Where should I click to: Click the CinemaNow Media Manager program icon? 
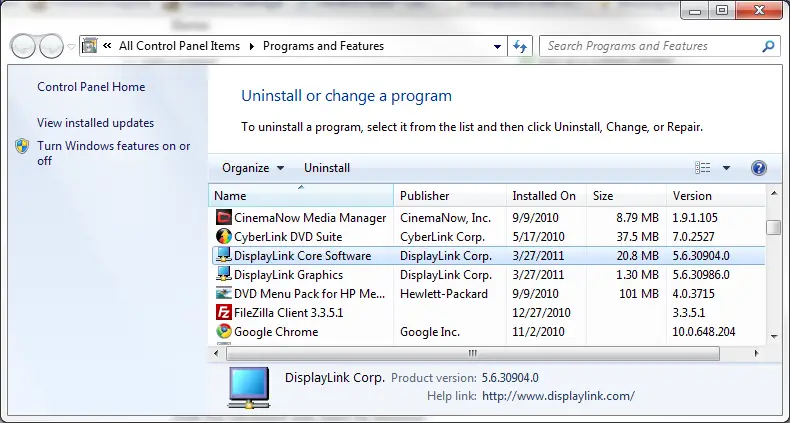point(223,218)
